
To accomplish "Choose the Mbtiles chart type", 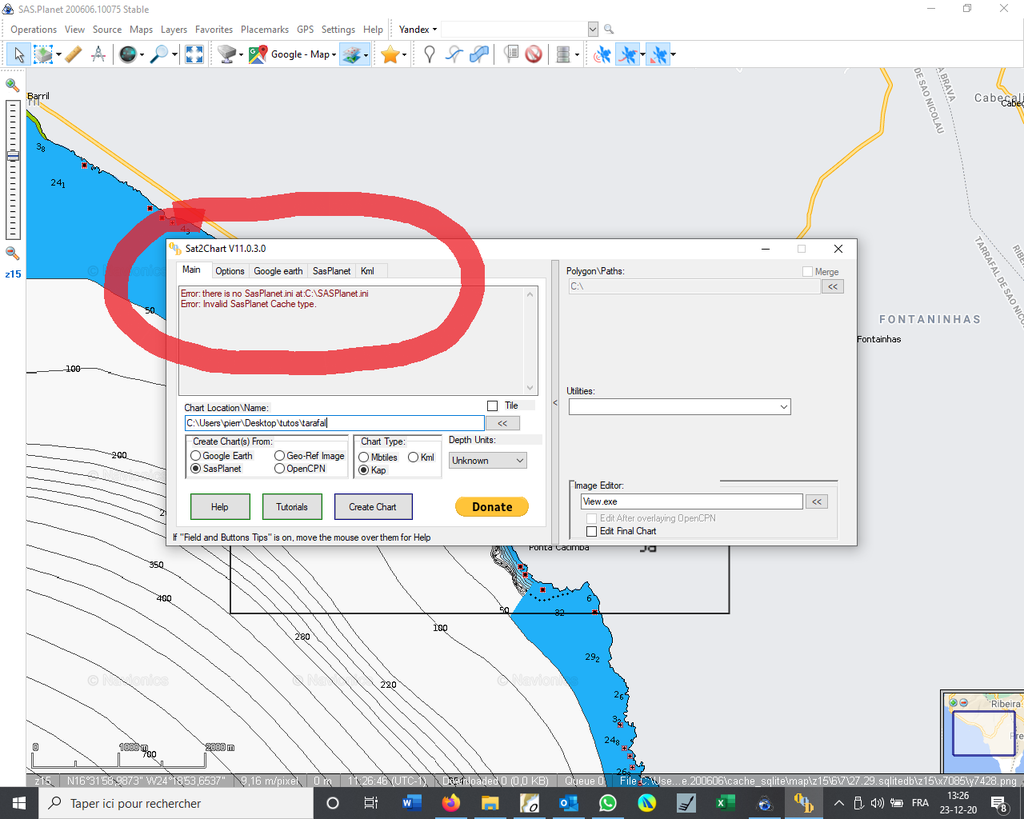I will click(364, 457).
